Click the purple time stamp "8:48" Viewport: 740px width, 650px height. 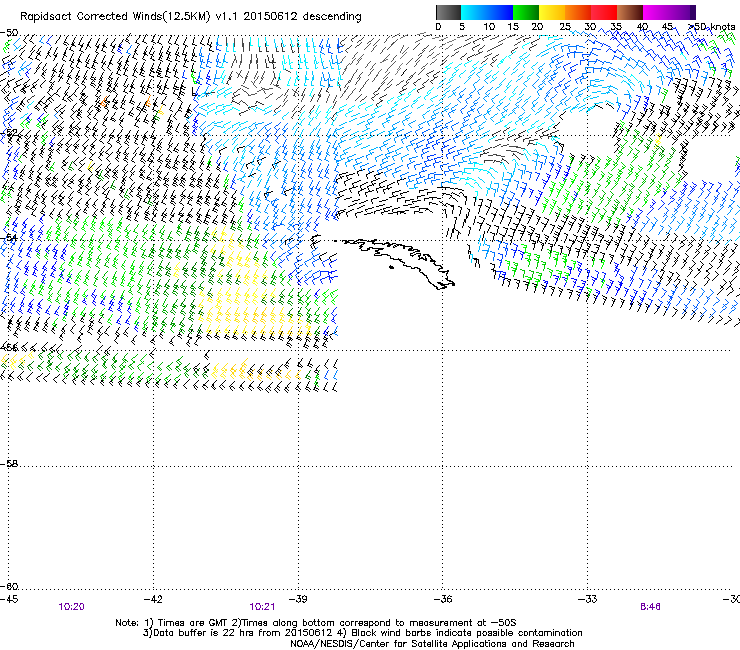tap(650, 607)
